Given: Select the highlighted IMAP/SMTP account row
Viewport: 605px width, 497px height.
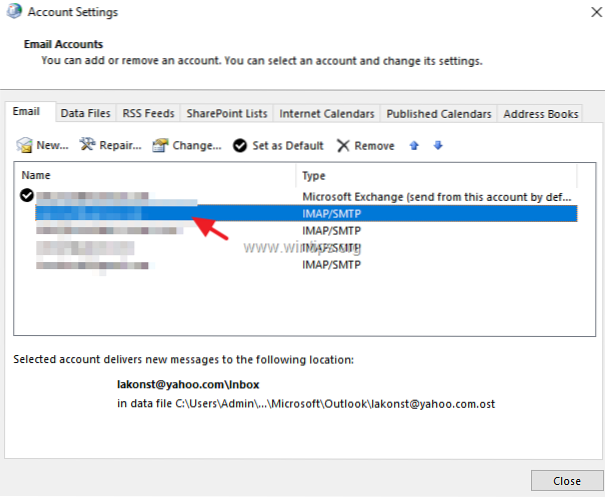Looking at the screenshot, I should pyautogui.click(x=300, y=213).
